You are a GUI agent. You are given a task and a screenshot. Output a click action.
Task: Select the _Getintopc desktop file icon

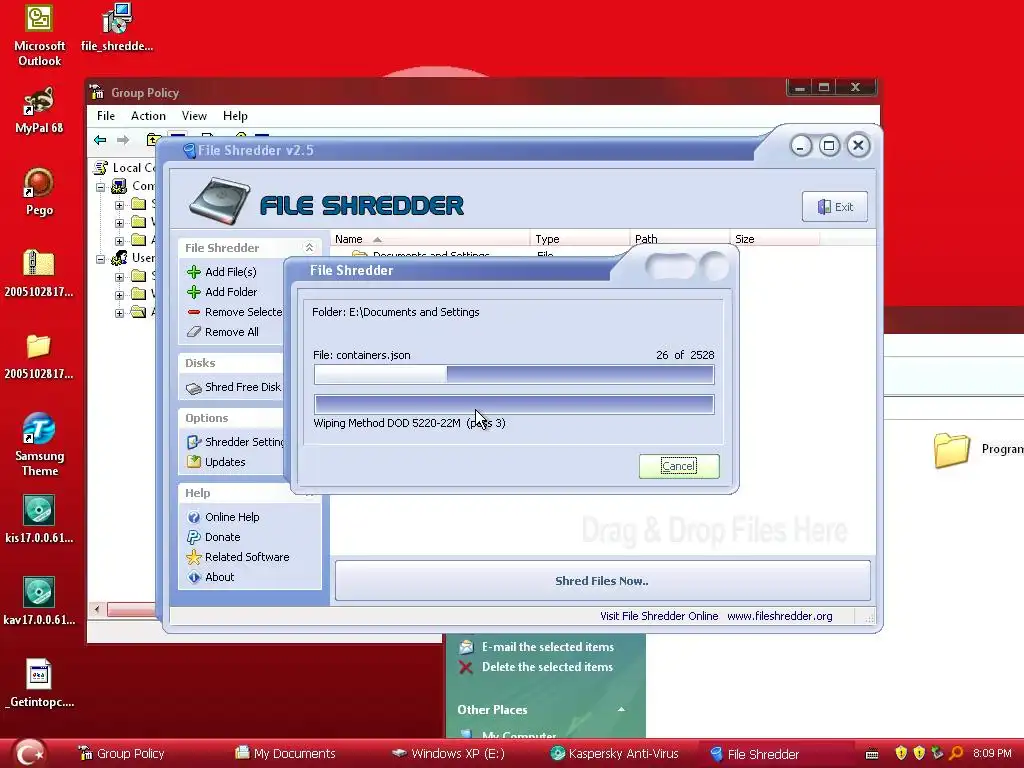(x=39, y=684)
